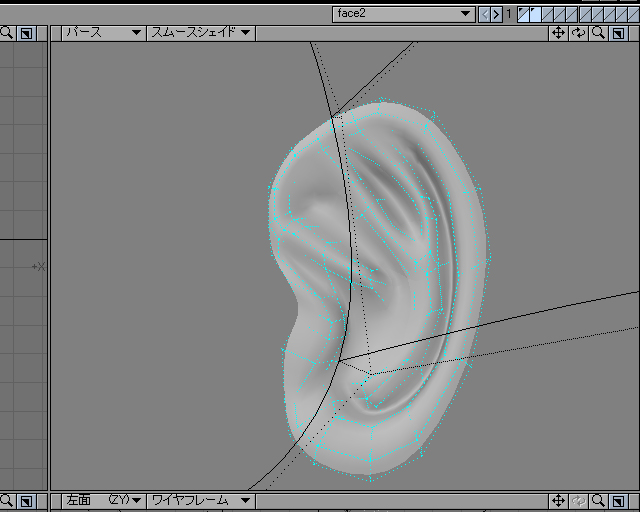Image resolution: width=640 pixels, height=512 pixels.
Task: Click rotate icon in perspective viewport
Action: pos(579,33)
